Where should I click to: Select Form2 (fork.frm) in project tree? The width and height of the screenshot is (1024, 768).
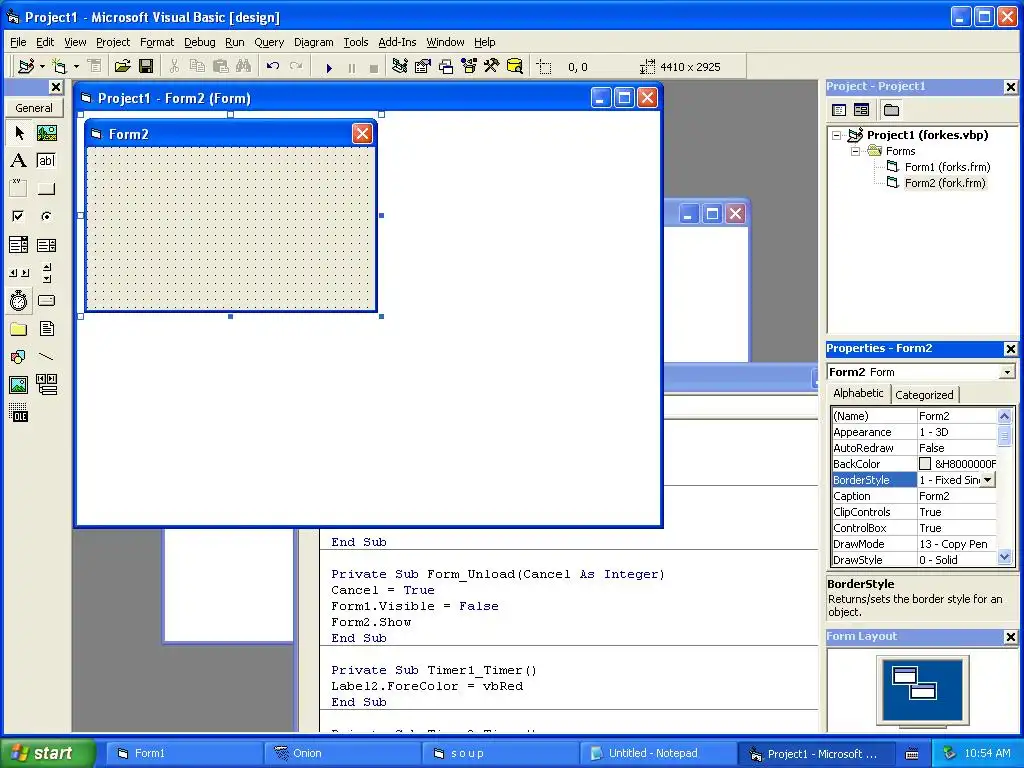[945, 183]
